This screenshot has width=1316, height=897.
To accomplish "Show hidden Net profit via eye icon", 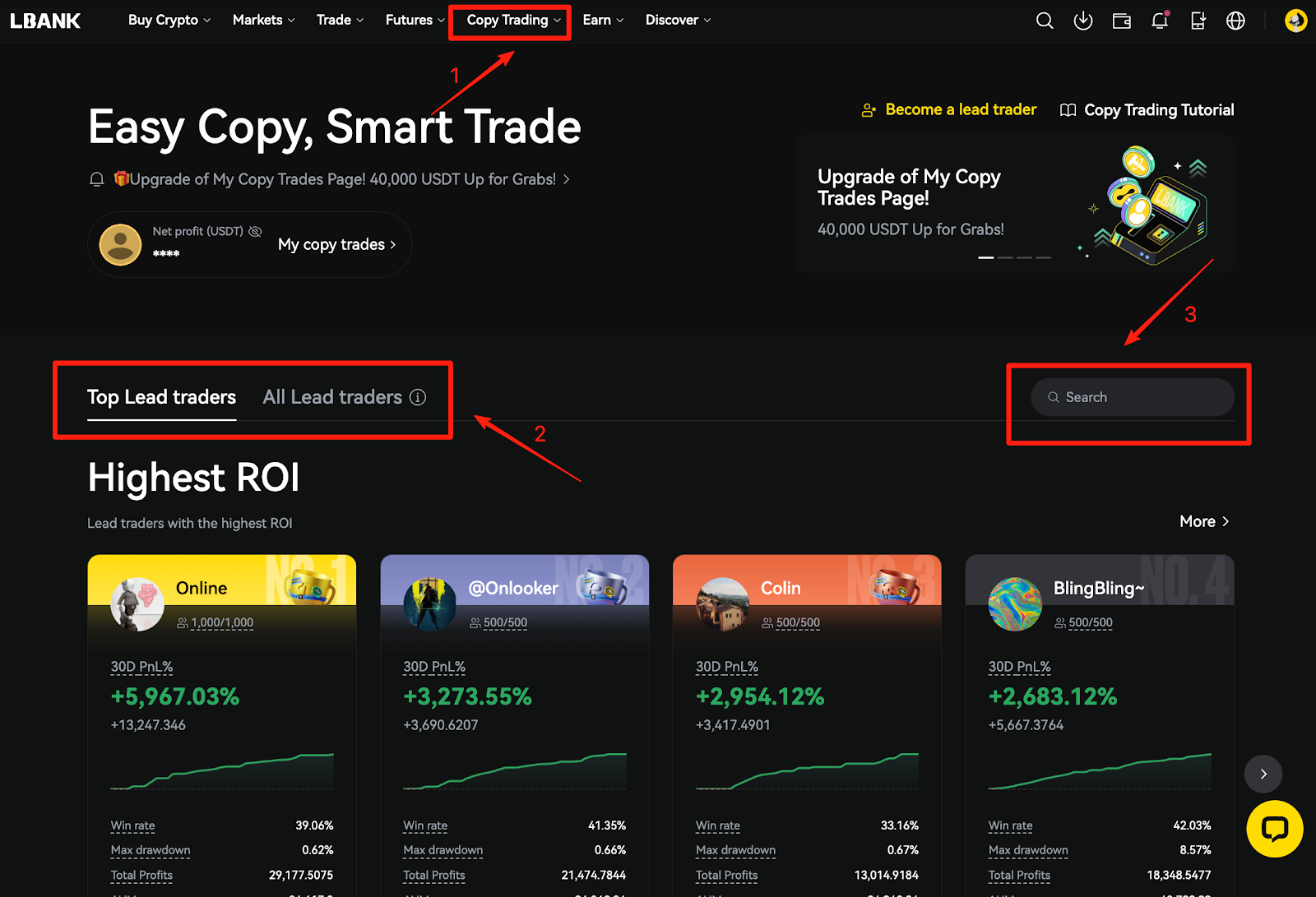I will click(x=255, y=231).
